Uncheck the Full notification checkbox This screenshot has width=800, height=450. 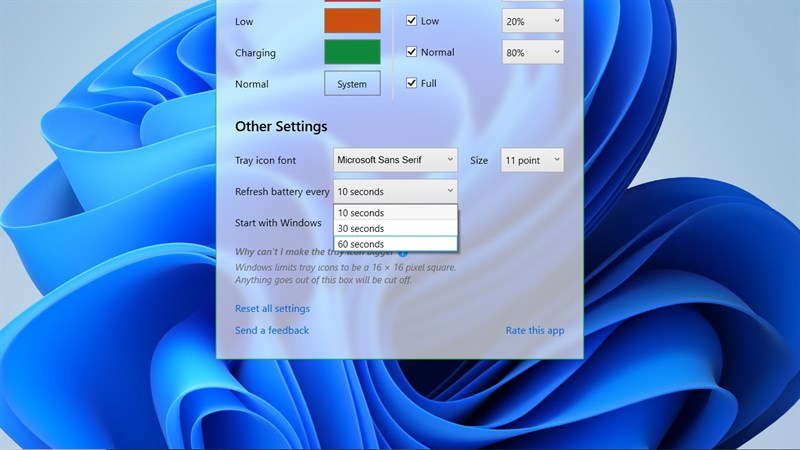(411, 83)
